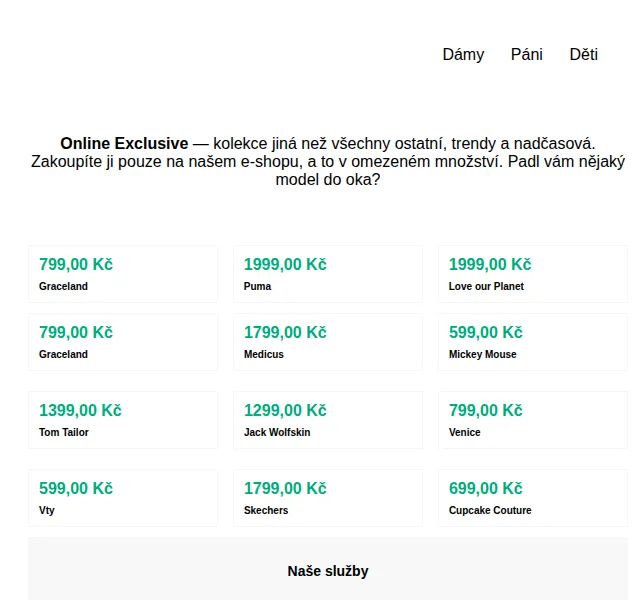Open the Tom Tailor product card

tap(123, 420)
